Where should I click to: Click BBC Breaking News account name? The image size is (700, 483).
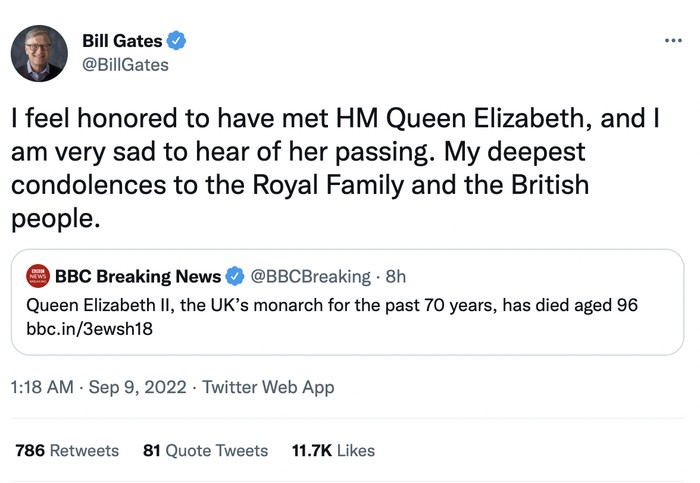coord(138,276)
